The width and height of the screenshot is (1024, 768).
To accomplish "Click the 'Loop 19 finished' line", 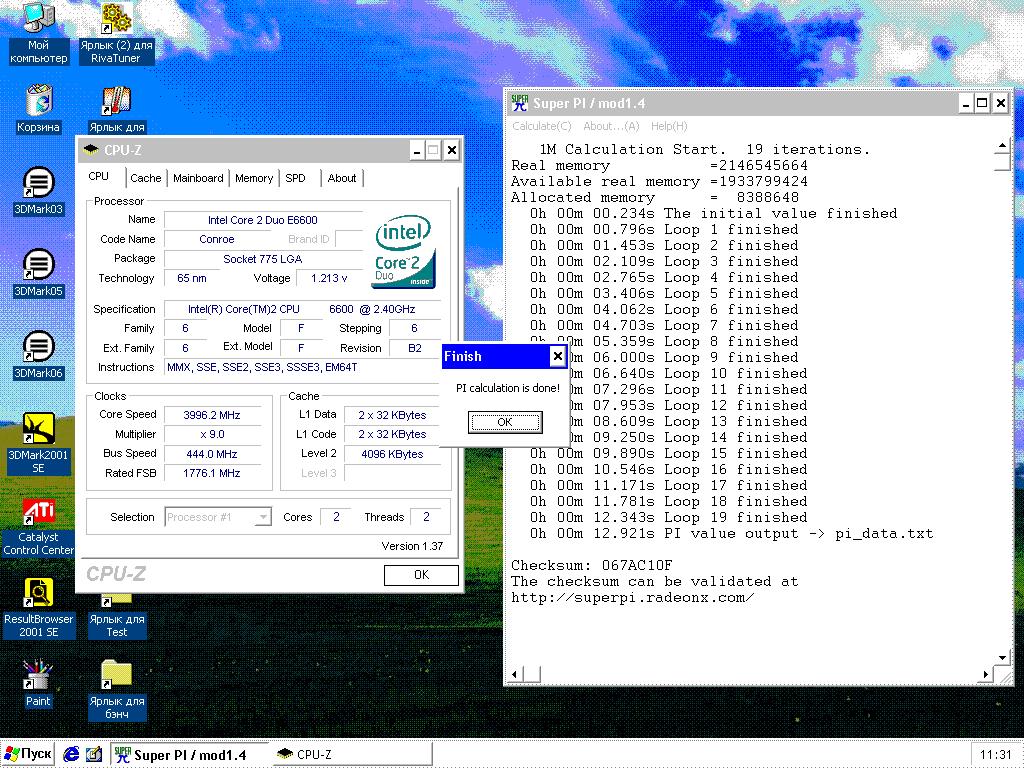I will (x=668, y=517).
